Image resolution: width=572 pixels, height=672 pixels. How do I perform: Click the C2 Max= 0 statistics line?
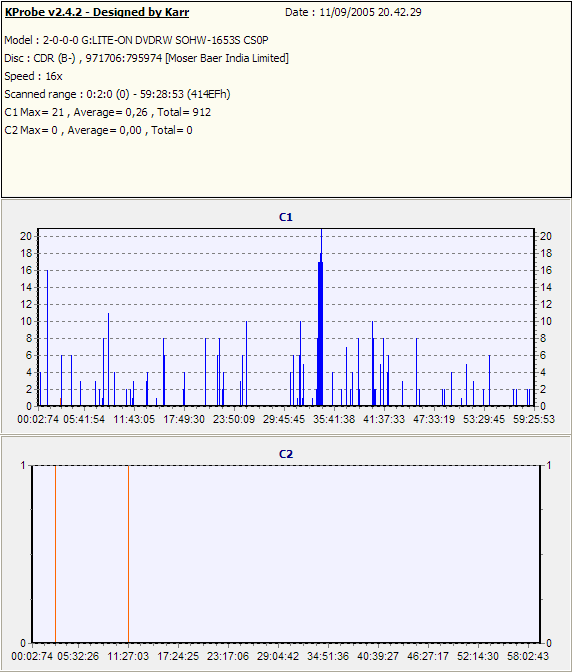(99, 130)
